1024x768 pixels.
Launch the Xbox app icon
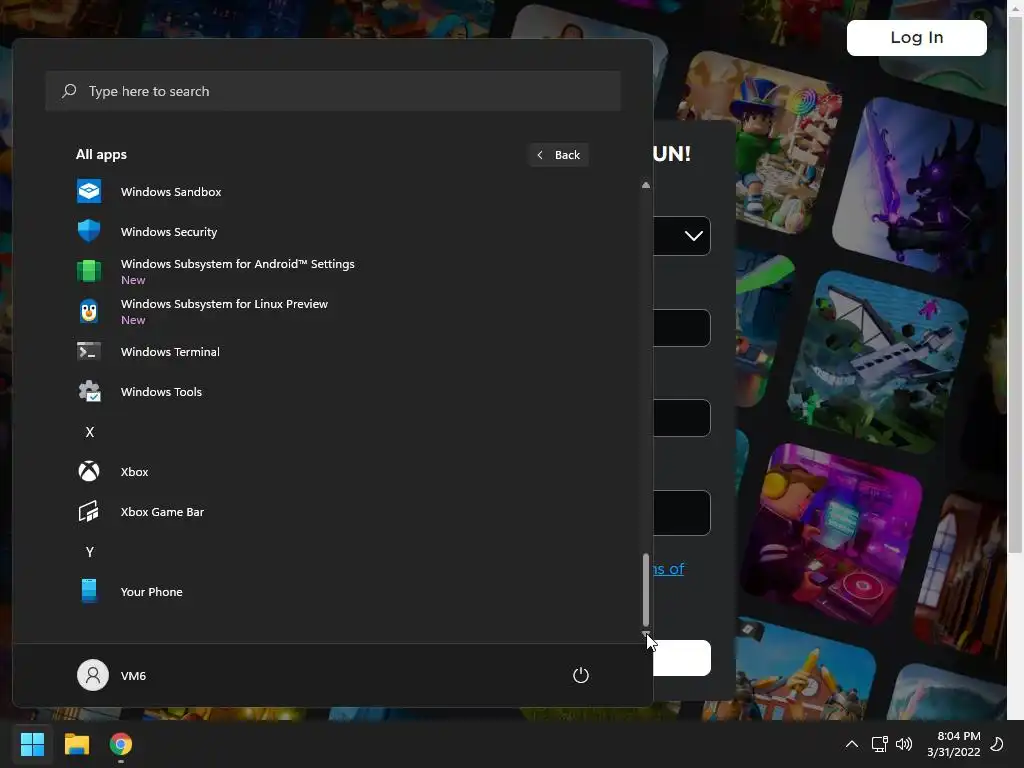point(89,472)
